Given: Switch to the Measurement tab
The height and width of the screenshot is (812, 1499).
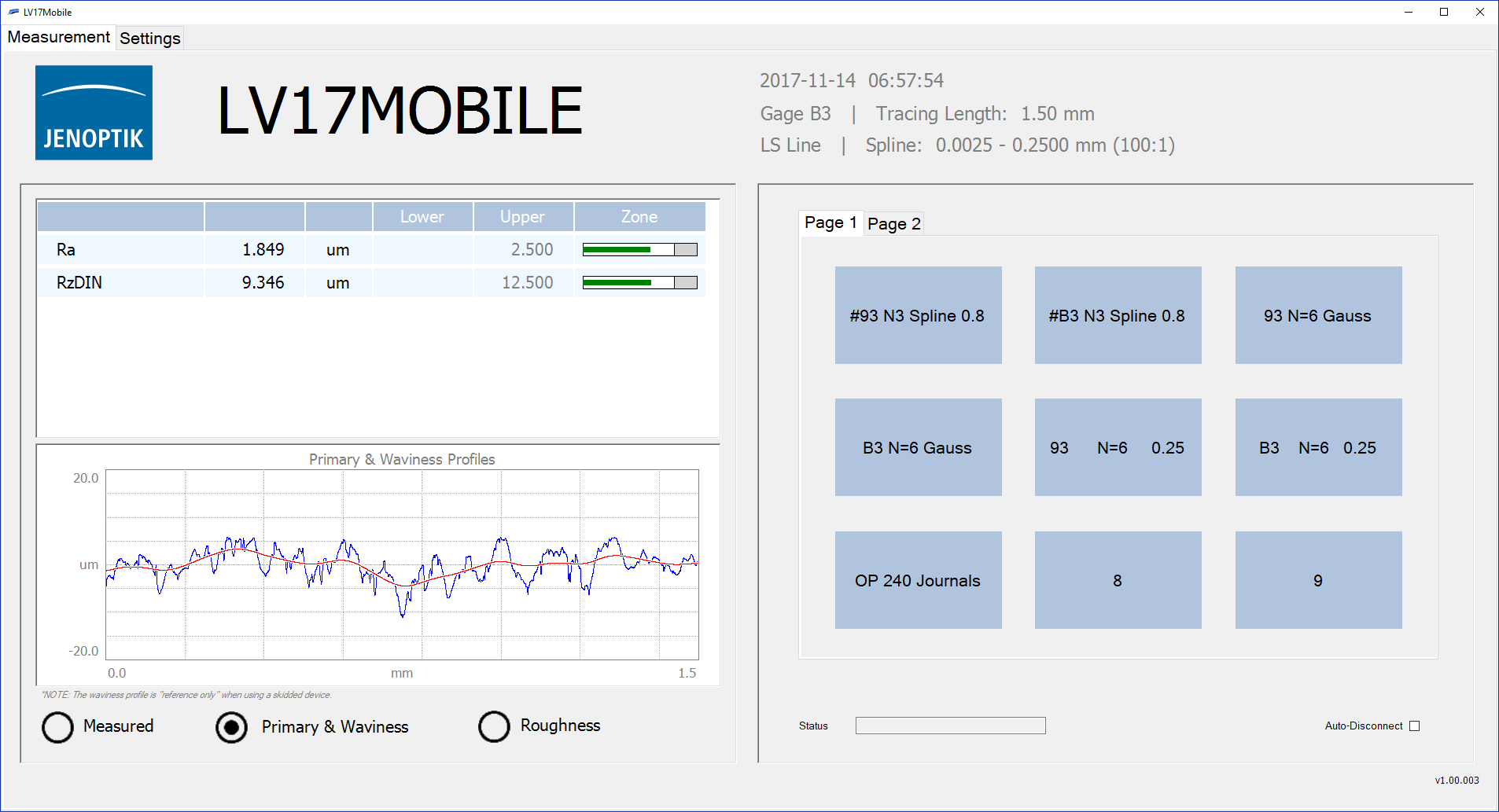Looking at the screenshot, I should click(58, 37).
